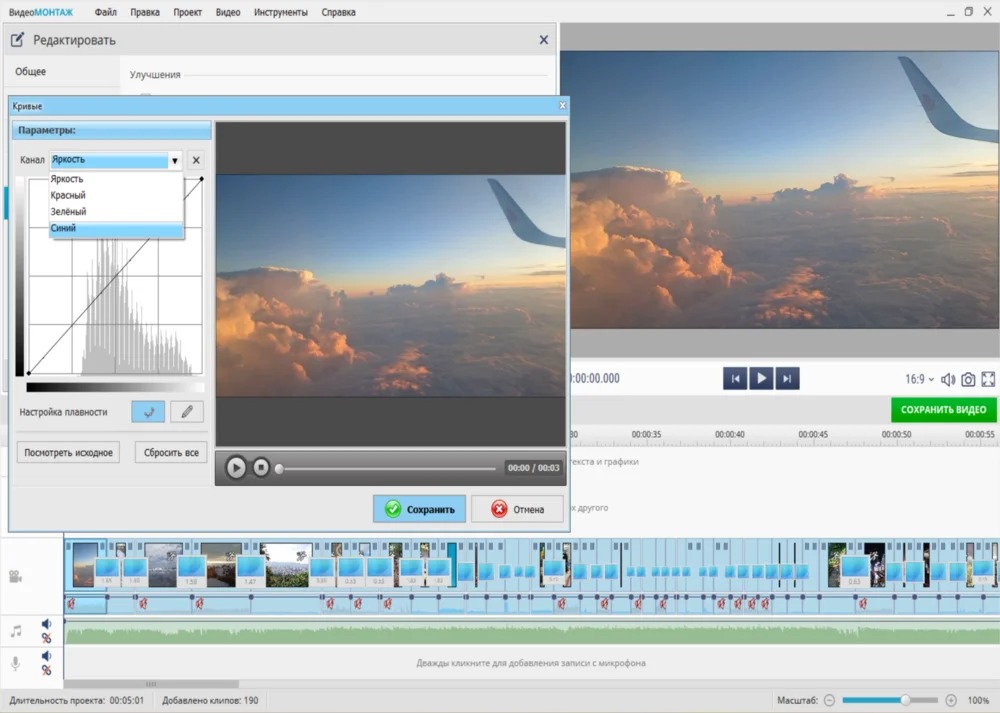Mute the music track speaker toggle
The width and height of the screenshot is (1000, 713).
coord(46,624)
